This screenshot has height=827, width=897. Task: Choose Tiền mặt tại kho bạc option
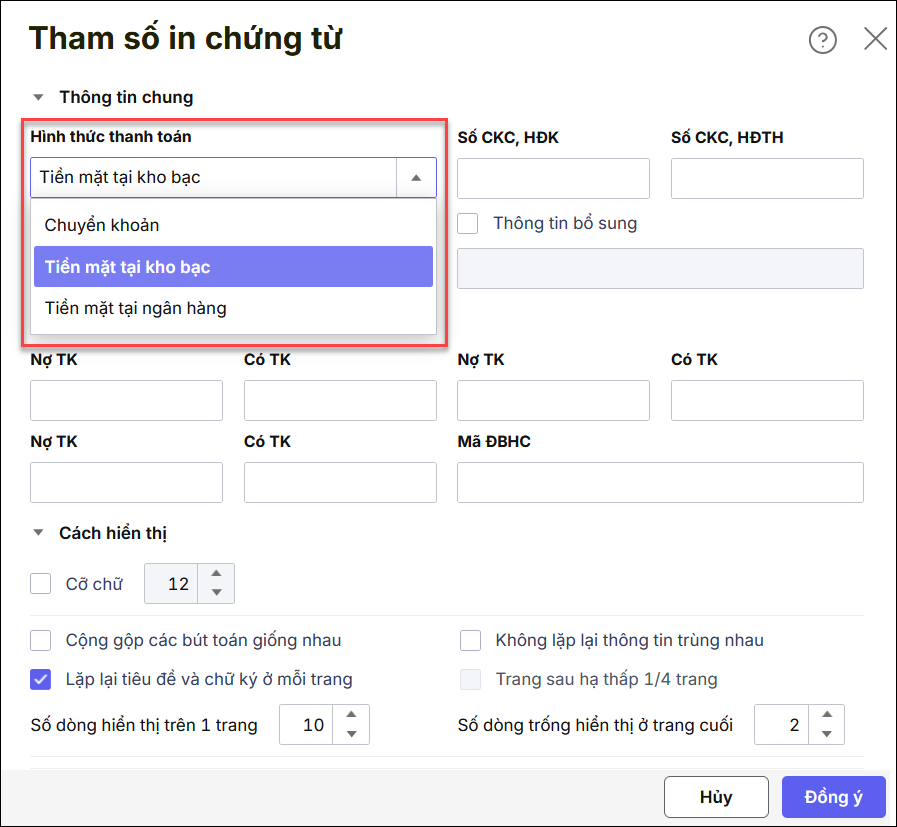[233, 267]
